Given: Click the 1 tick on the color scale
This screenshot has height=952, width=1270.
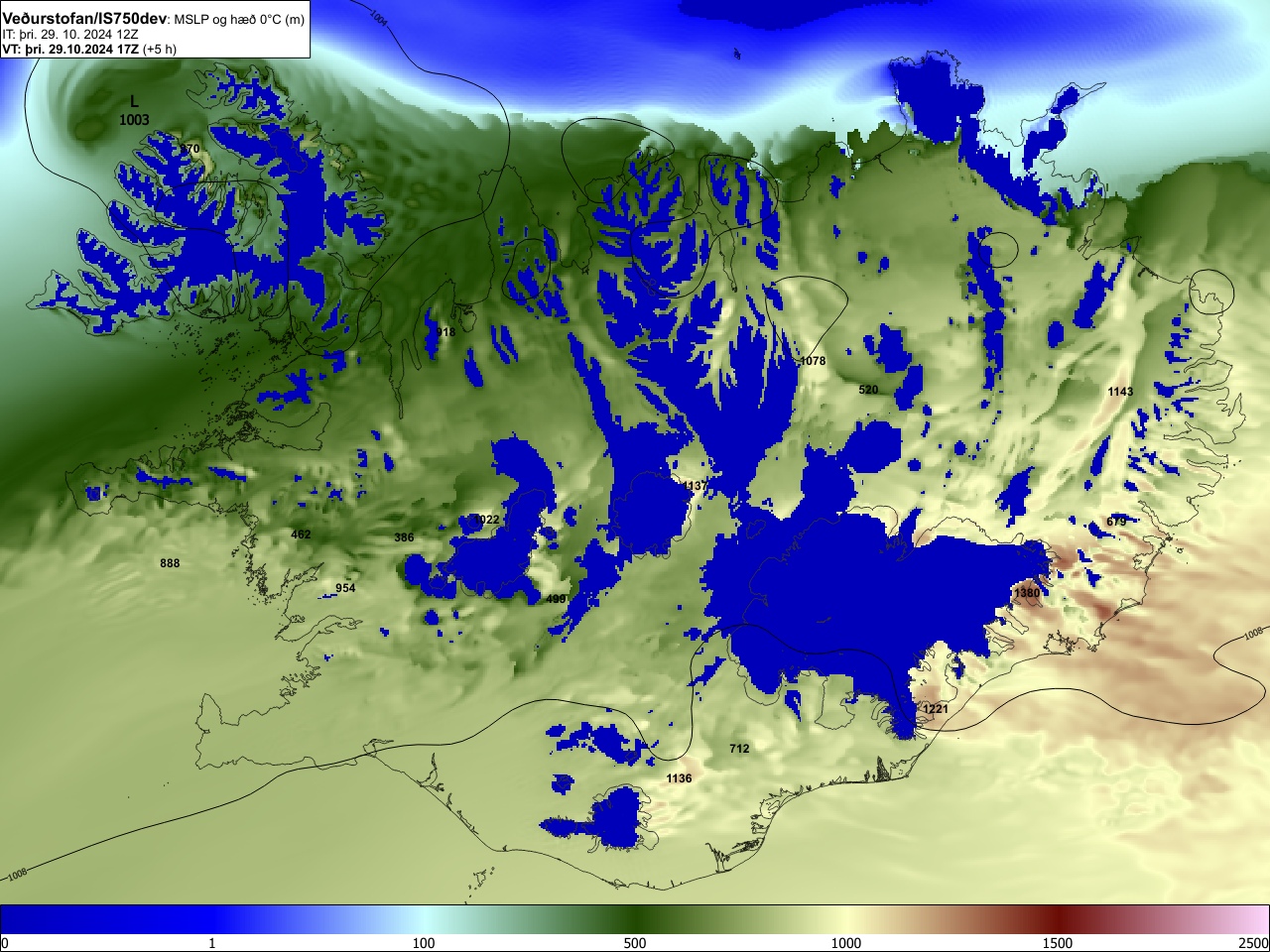Looking at the screenshot, I should 211,943.
